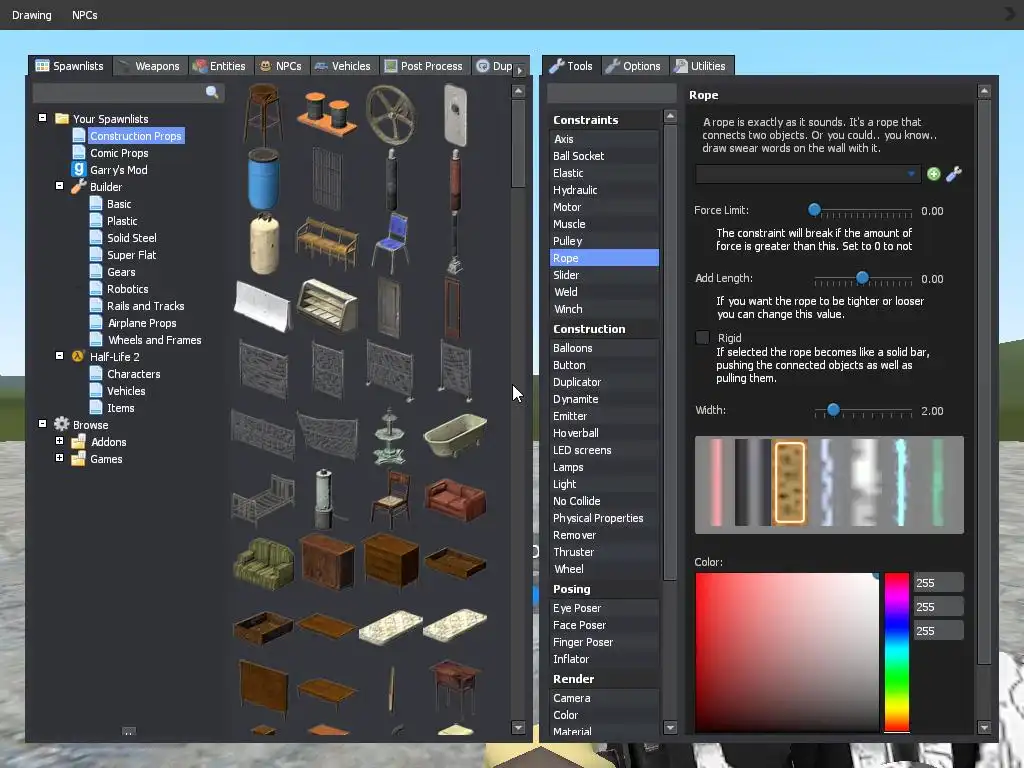This screenshot has width=1024, height=768.
Task: Spawn the green striped armchair prop
Action: click(x=264, y=563)
